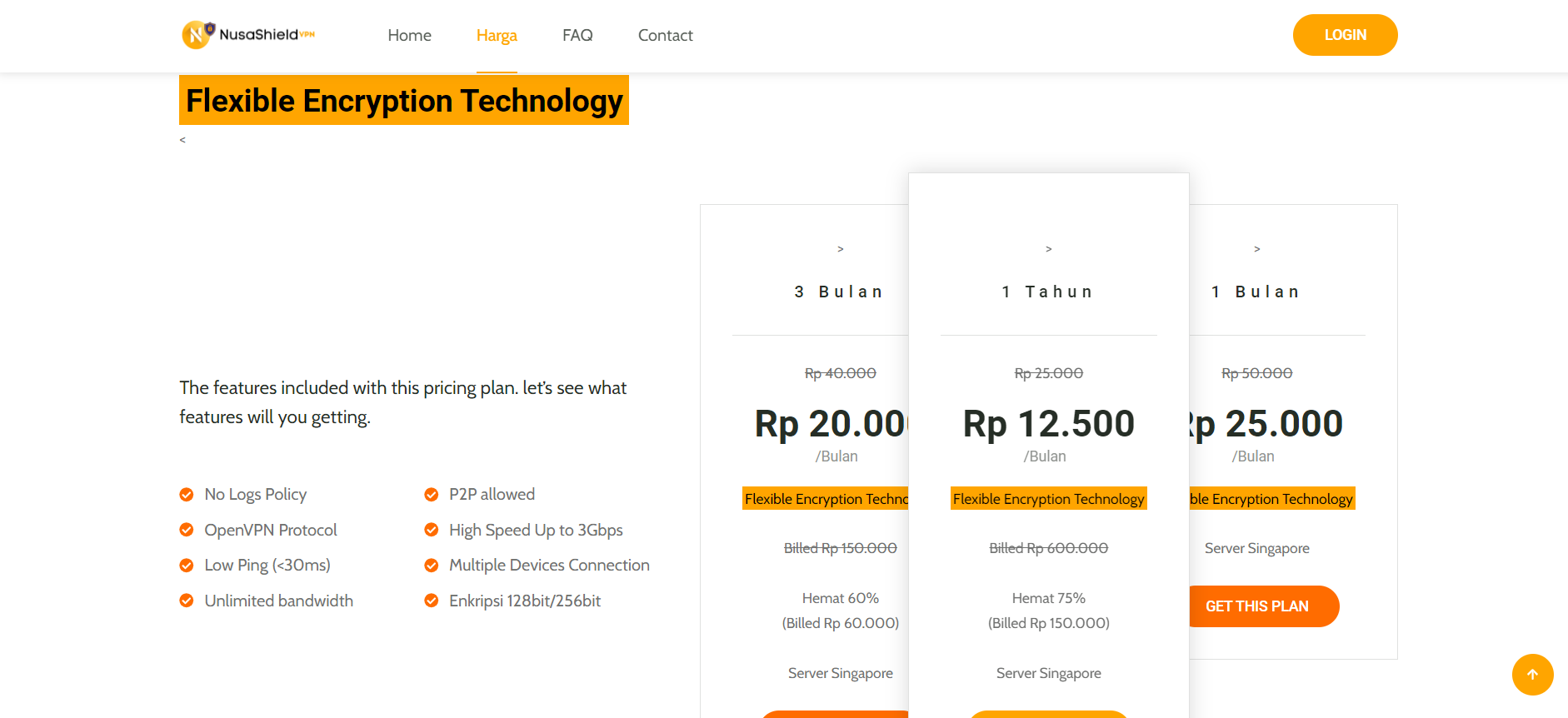This screenshot has width=1568, height=718.
Task: Click the Low Ping check icon
Action: coord(187,566)
